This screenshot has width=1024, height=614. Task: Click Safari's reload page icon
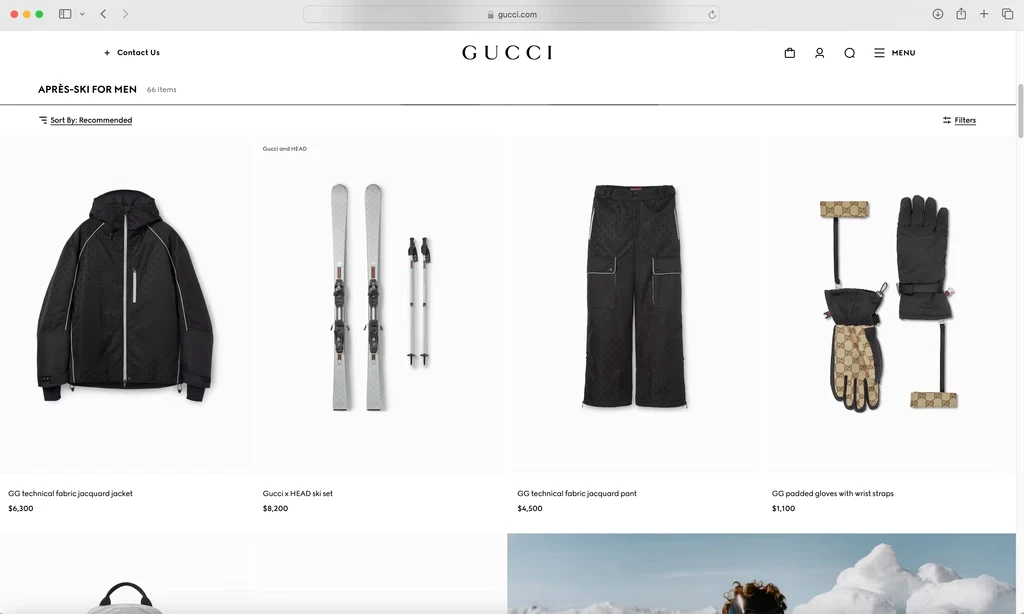[712, 14]
